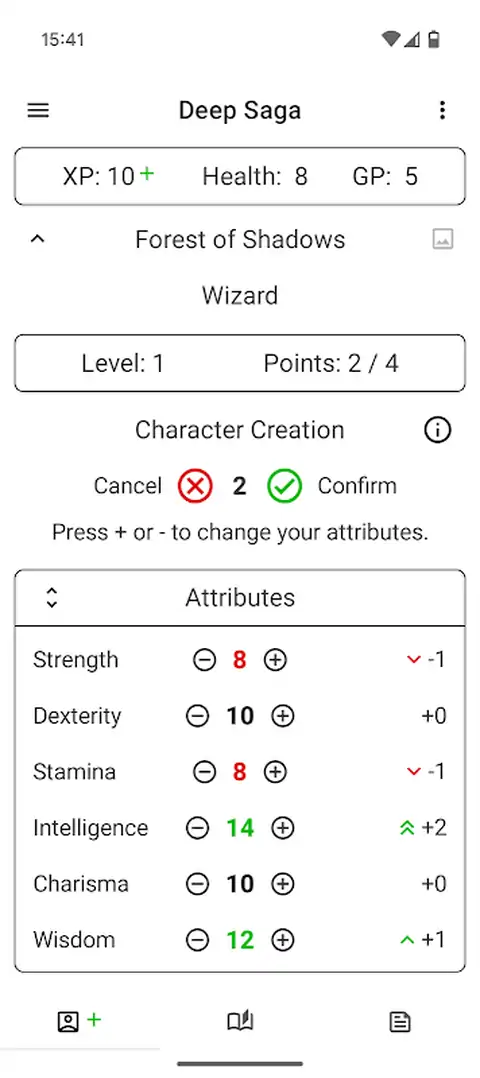Confirm attributes with green checkmark icon
The image size is (480, 1078).
285,486
